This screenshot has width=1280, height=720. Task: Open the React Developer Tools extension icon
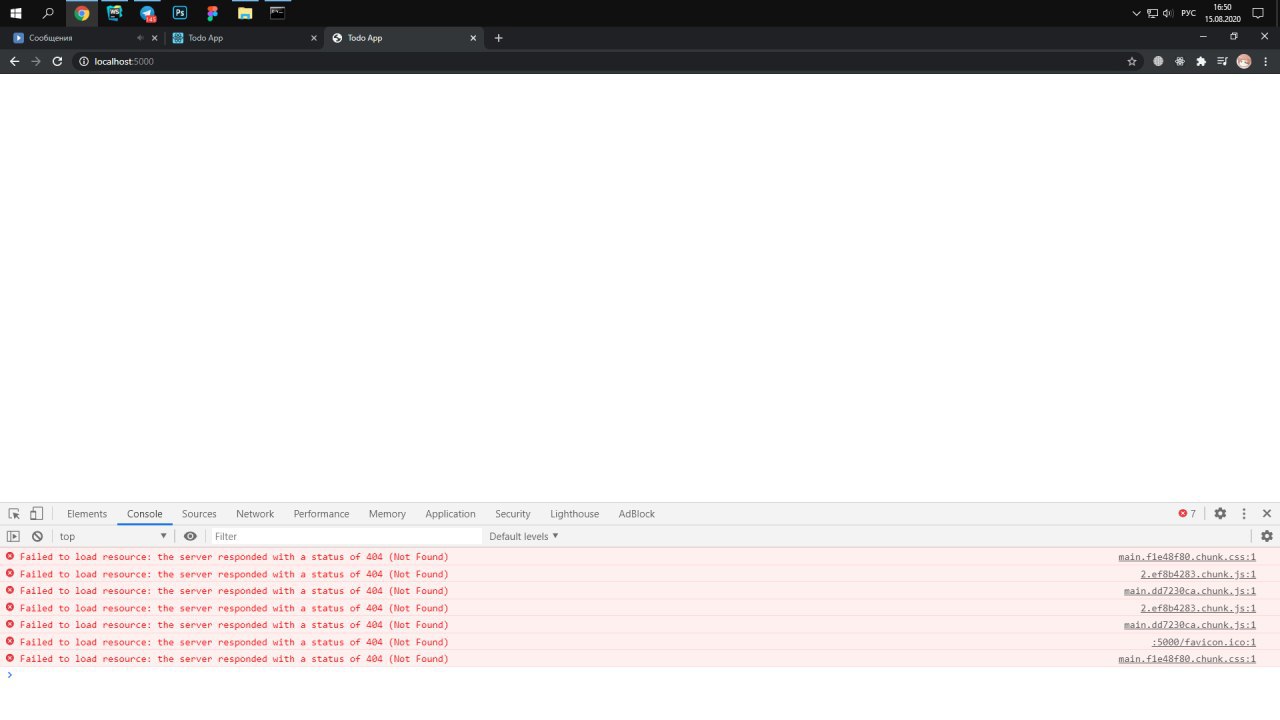(x=1180, y=61)
